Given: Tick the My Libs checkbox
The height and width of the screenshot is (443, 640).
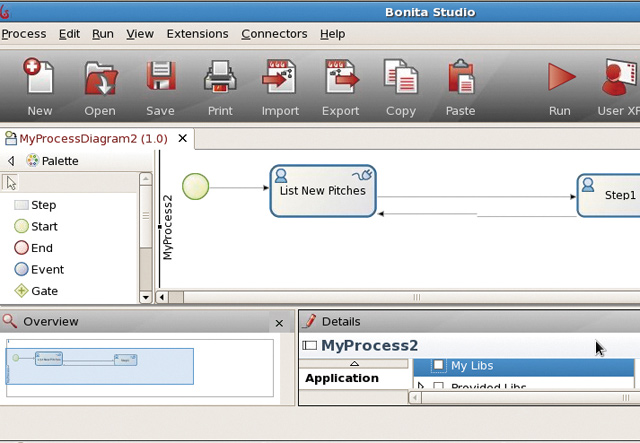Looking at the screenshot, I should click(438, 365).
